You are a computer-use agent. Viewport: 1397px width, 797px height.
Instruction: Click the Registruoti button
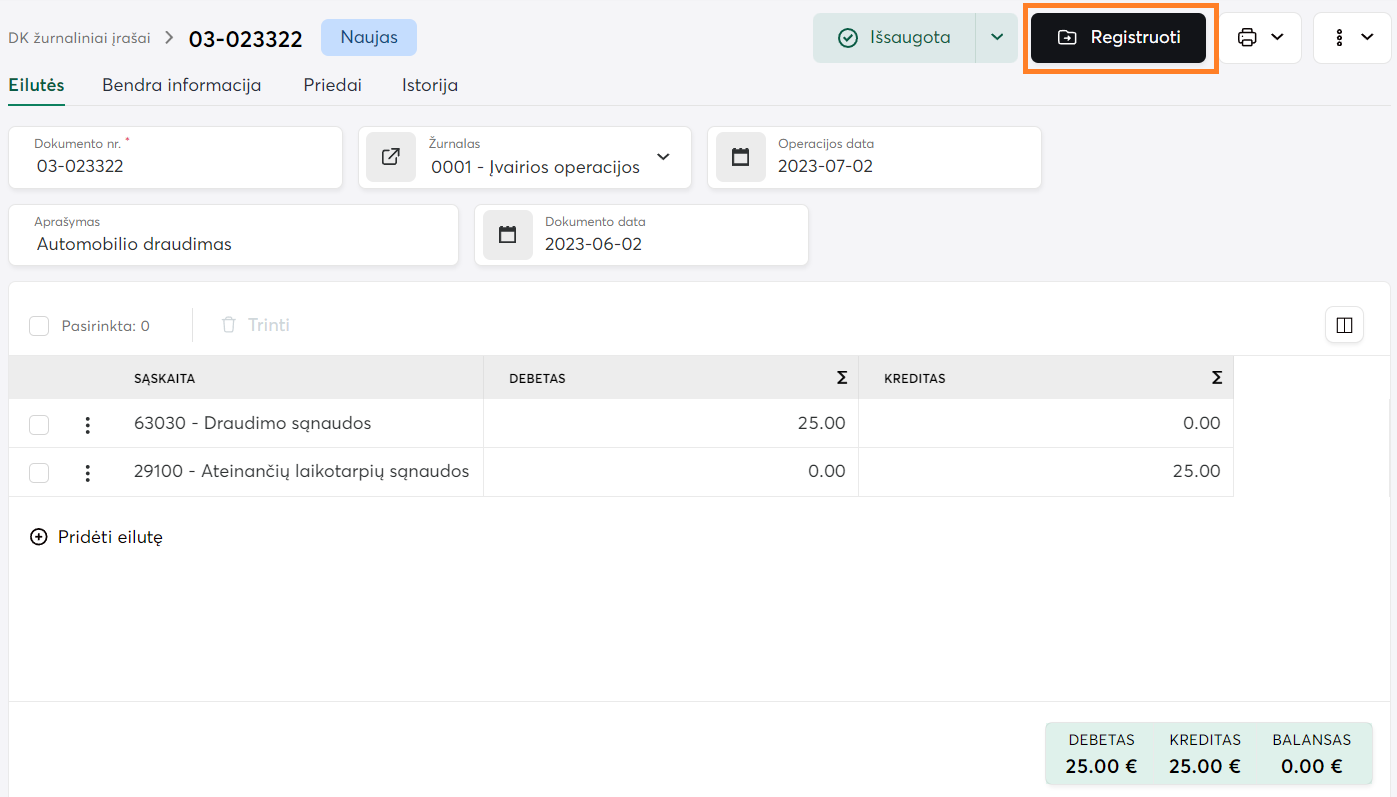1119,38
